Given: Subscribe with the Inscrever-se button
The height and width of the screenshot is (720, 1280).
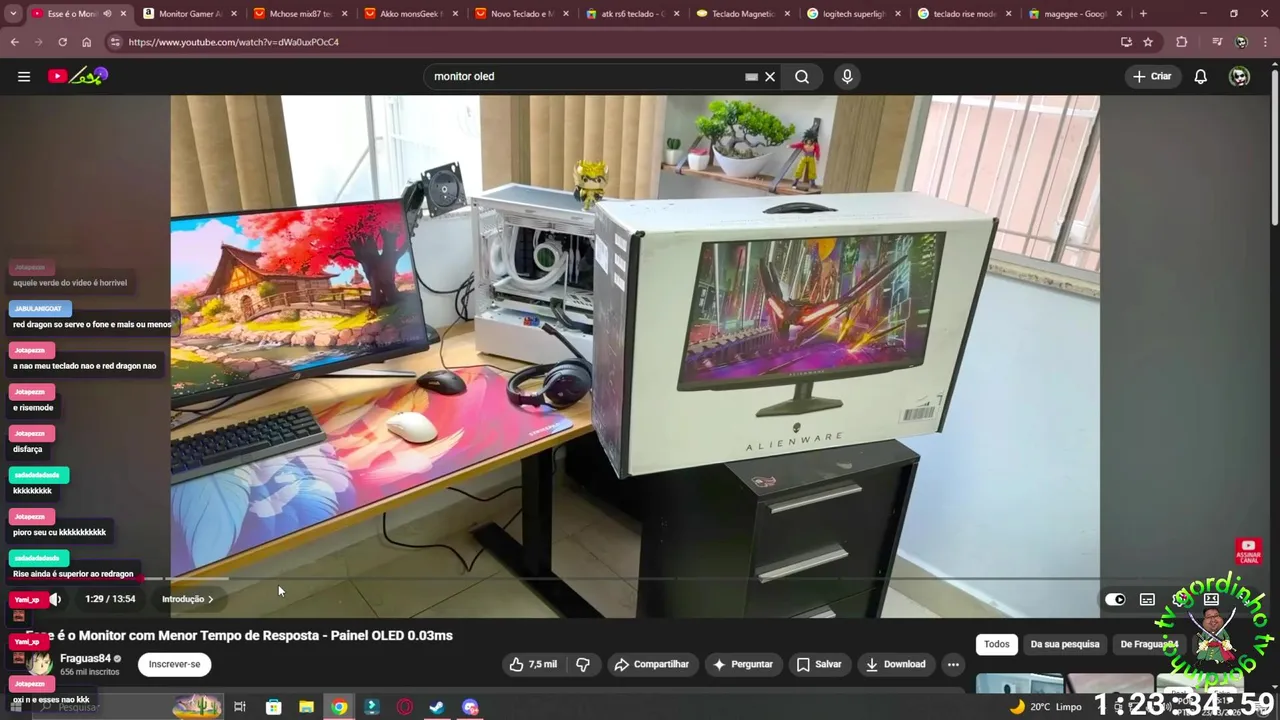Looking at the screenshot, I should 174,664.
